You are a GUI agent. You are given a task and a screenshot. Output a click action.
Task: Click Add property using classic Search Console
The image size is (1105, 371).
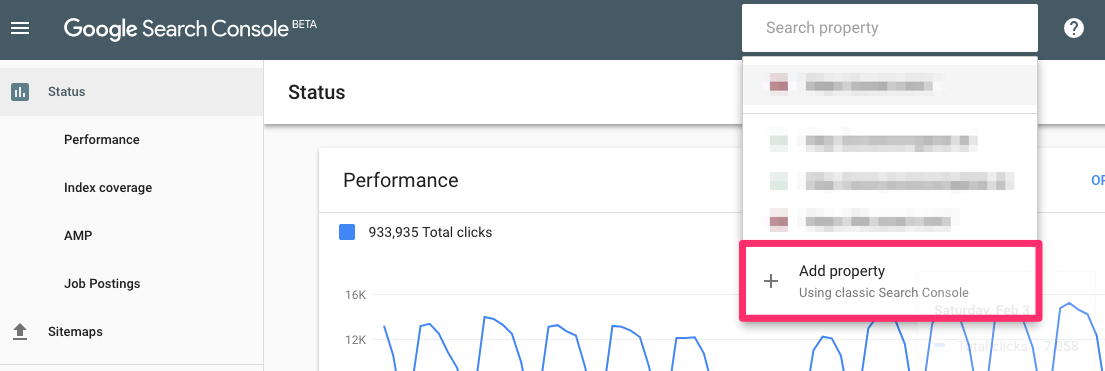tap(889, 281)
